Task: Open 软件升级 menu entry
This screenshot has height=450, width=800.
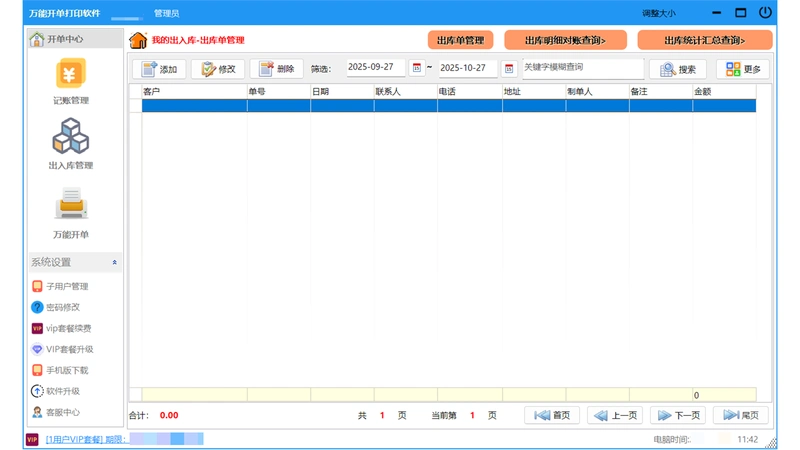Action: (x=63, y=391)
